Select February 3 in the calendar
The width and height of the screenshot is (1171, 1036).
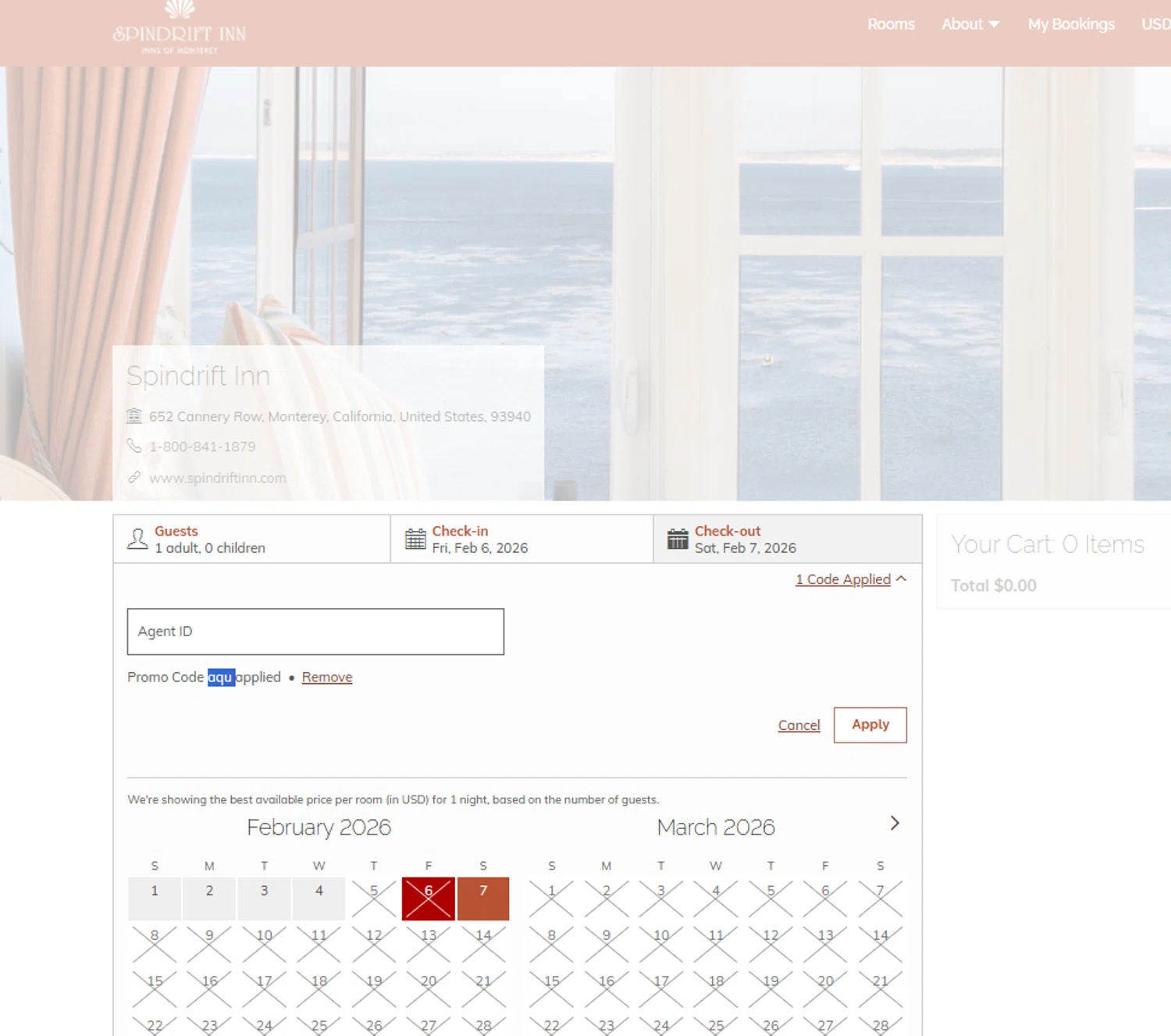coord(264,899)
